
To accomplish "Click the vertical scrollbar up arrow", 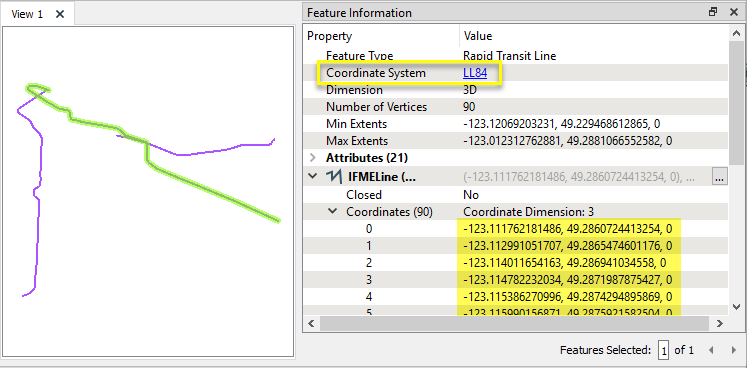I will 736,34.
